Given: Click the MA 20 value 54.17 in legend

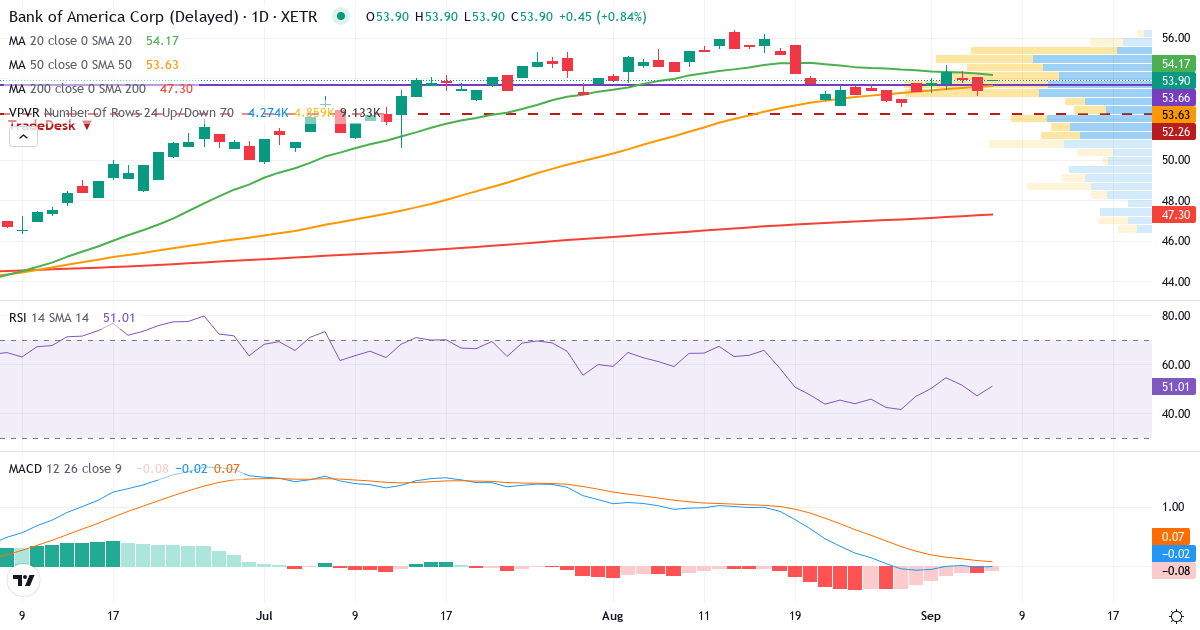Looking at the screenshot, I should pyautogui.click(x=162, y=40).
